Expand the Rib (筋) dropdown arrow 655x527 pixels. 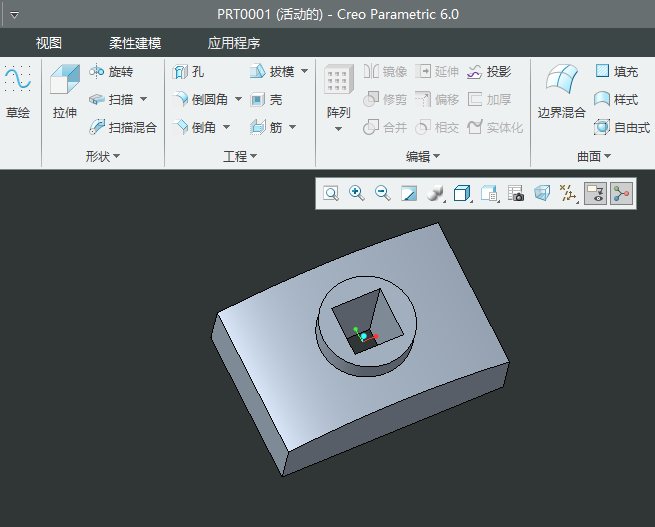[x=292, y=127]
